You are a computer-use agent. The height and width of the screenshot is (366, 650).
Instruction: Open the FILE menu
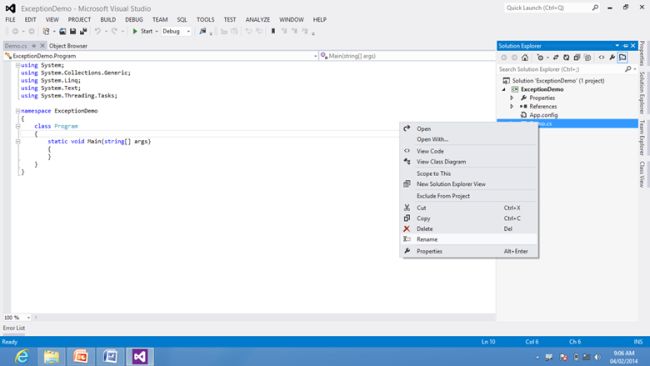10,19
